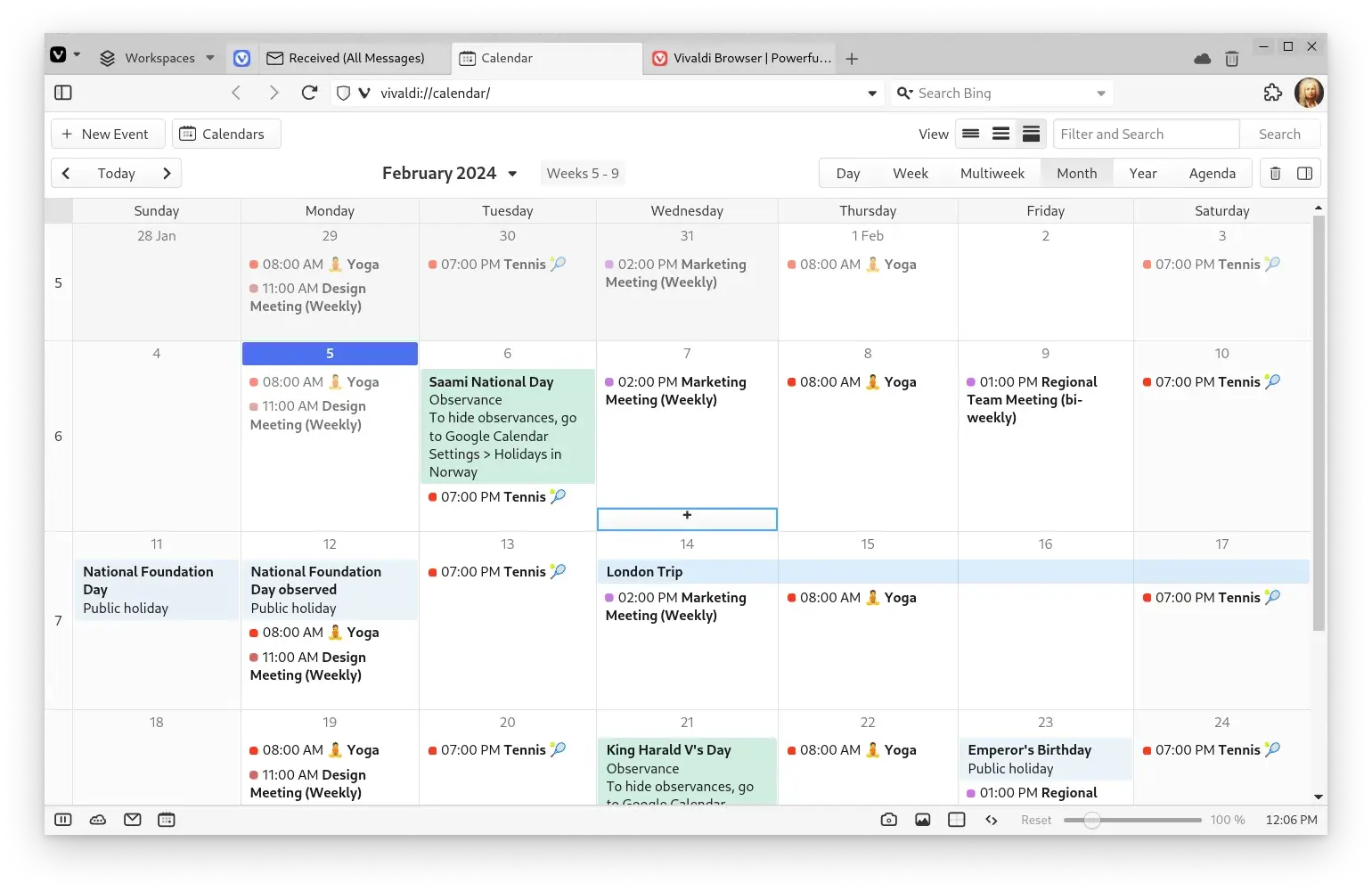Viewport: 1372px width, 891px height.
Task: Expand the address bar history dropdown
Action: click(871, 94)
